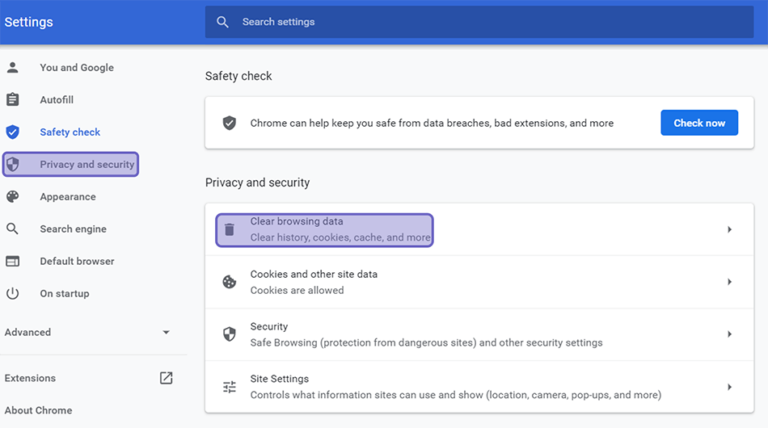Viewport: 768px width, 428px height.
Task: Select the blue Safety check shield icon
Action: point(13,132)
